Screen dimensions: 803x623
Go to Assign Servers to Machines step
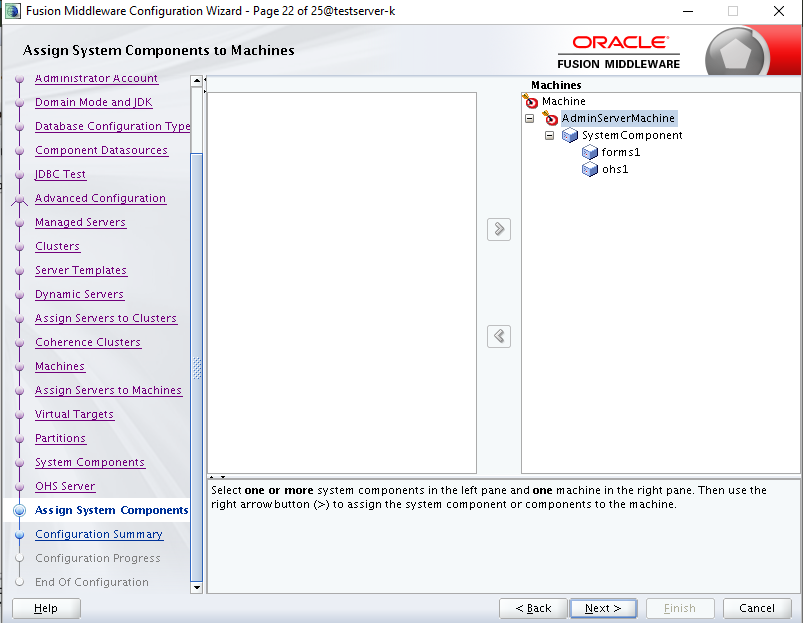pos(109,391)
